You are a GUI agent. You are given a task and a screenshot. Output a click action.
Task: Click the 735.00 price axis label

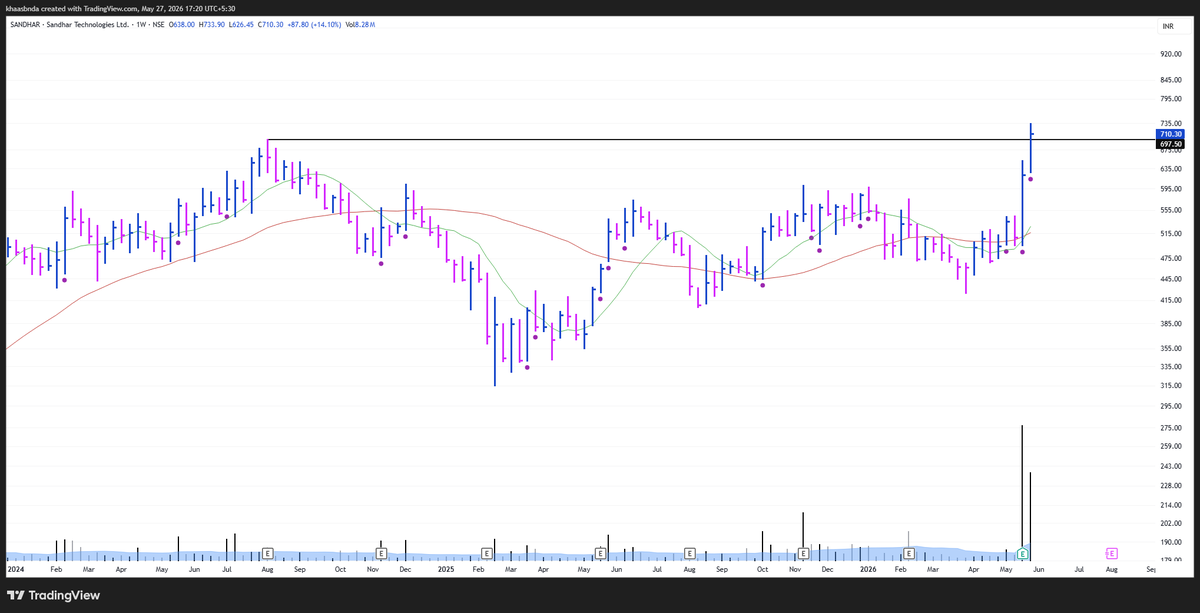point(1171,123)
